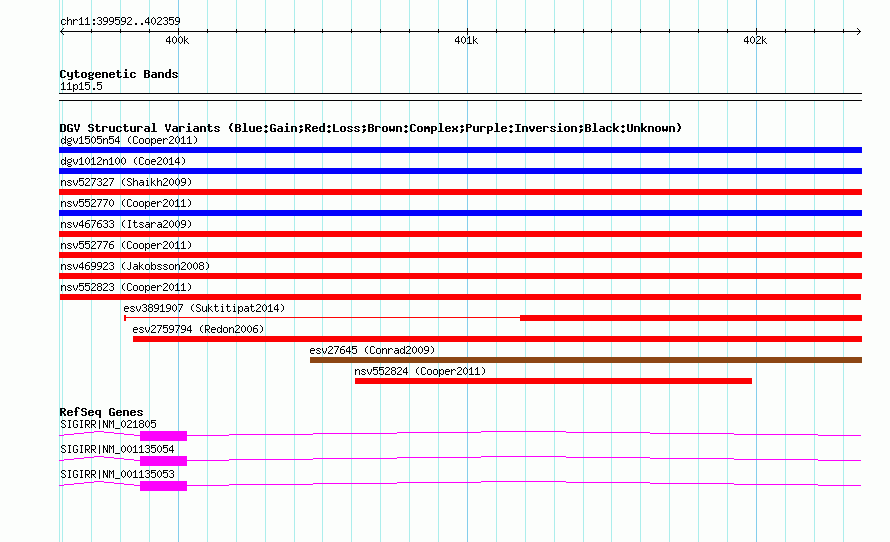Viewport: 890px width, 542px height.
Task: Click the 402k ruler mark
Action: coord(755,40)
